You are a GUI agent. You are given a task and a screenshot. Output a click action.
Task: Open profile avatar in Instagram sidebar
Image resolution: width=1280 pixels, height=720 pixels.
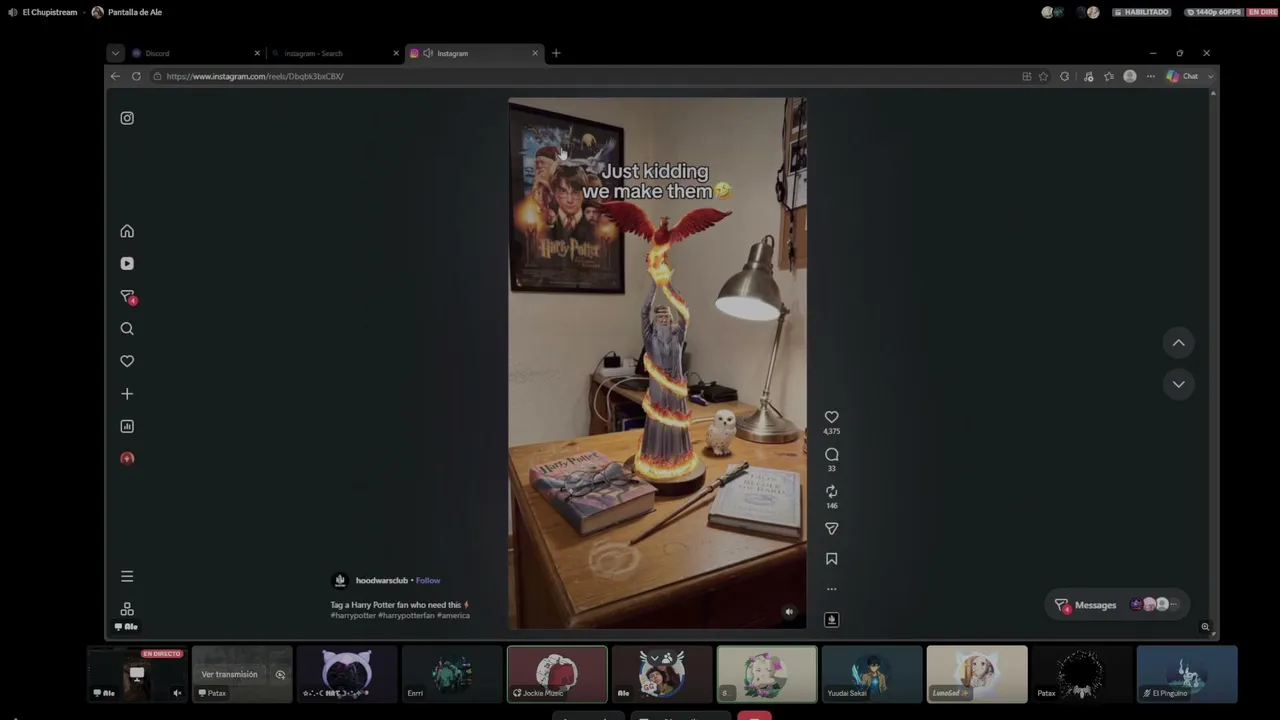coord(127,459)
